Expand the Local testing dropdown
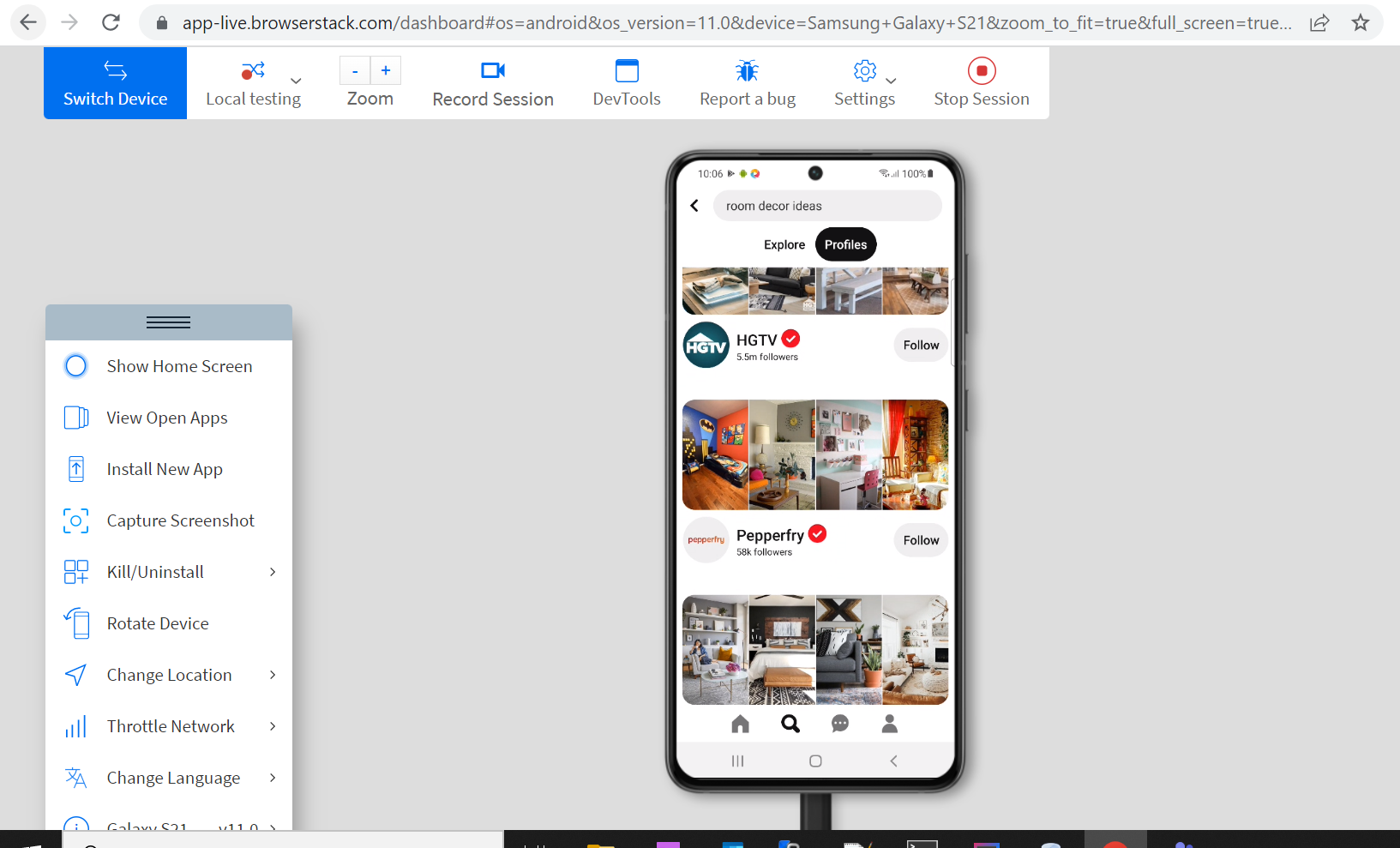 pyautogui.click(x=296, y=81)
